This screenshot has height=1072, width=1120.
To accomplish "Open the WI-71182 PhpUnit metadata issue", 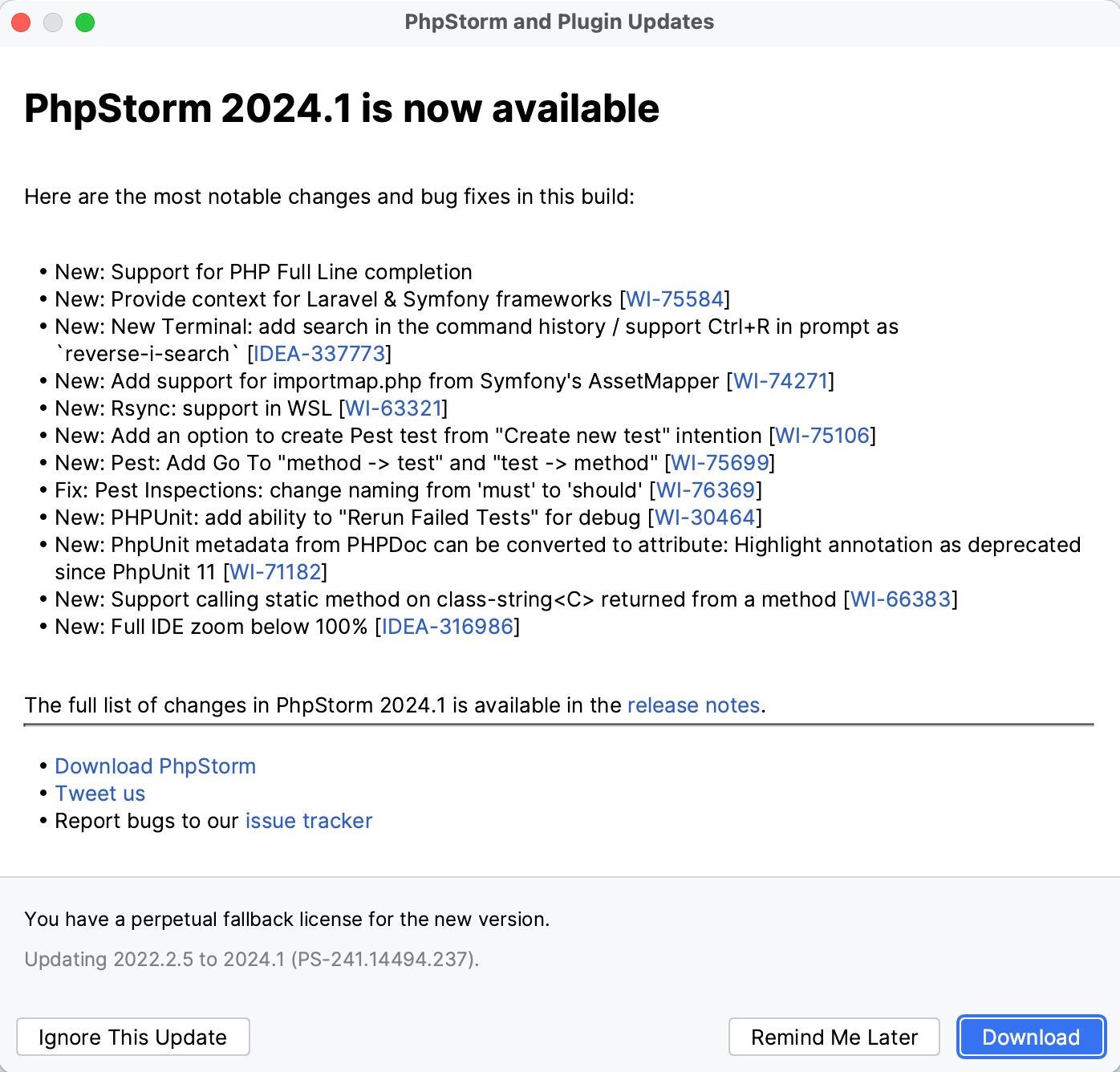I will (275, 572).
